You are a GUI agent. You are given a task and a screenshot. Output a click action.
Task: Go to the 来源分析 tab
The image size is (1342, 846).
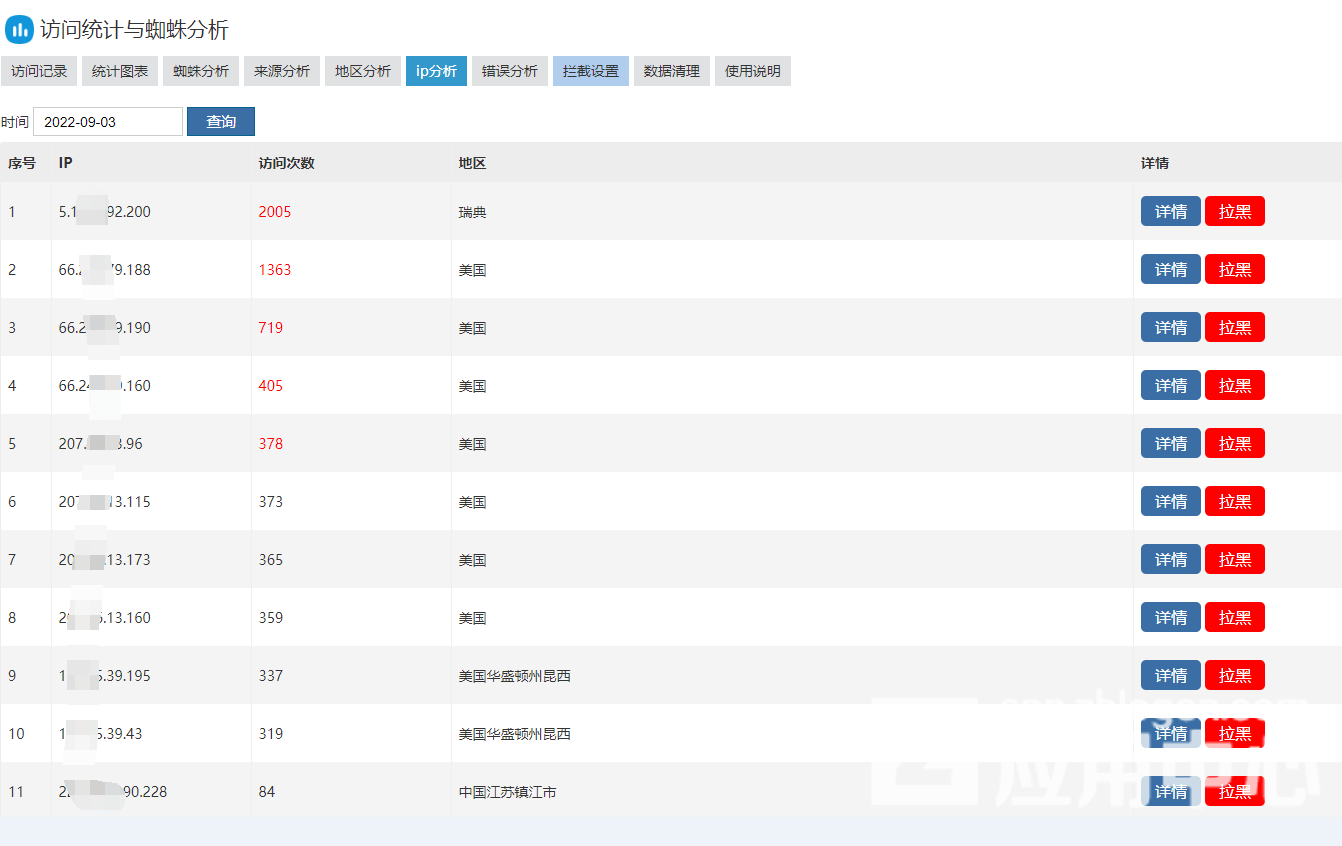coord(282,71)
